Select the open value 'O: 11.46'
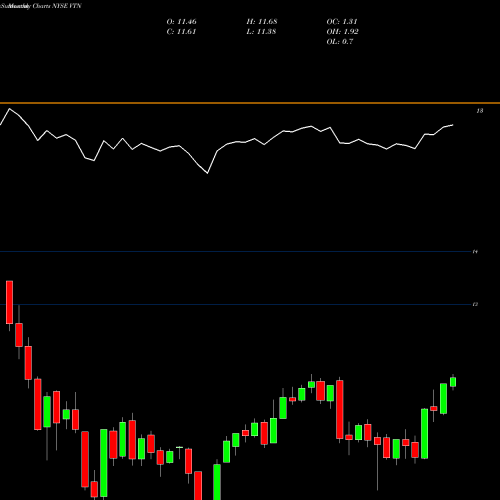The image size is (500, 500). point(181,22)
